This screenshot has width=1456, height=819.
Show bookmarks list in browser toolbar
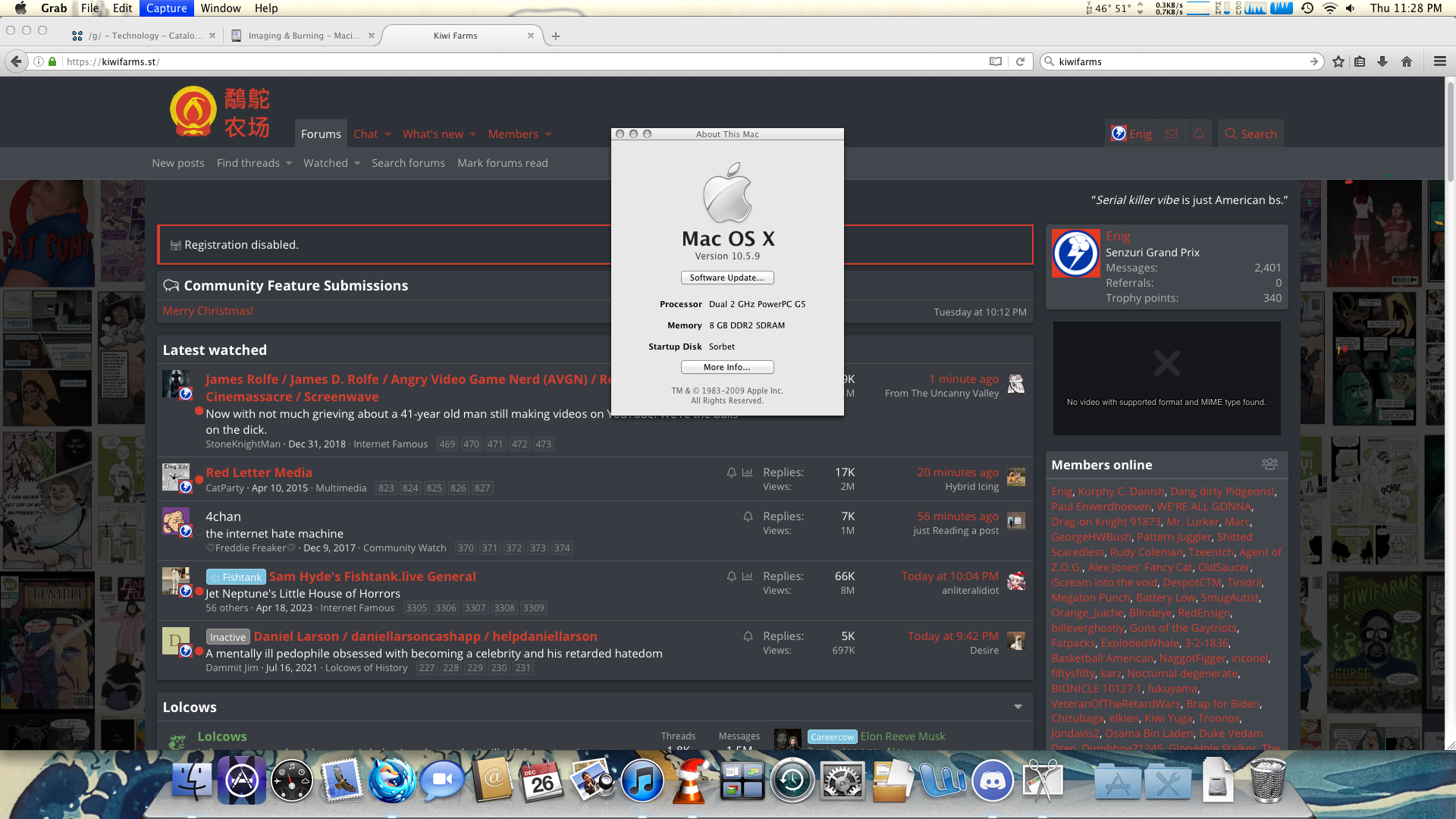pos(1360,61)
